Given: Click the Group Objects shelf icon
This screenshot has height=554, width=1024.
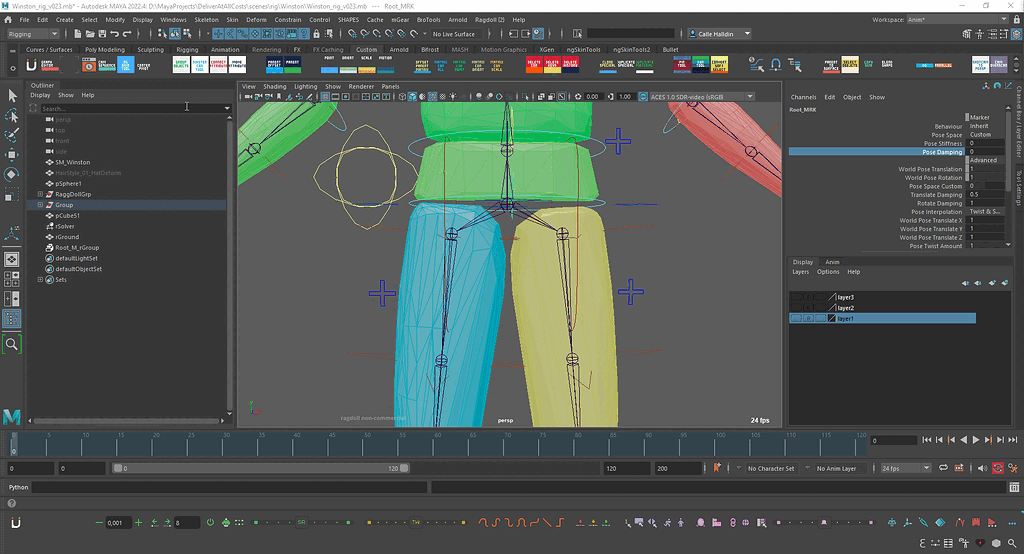Looking at the screenshot, I should tap(181, 65).
